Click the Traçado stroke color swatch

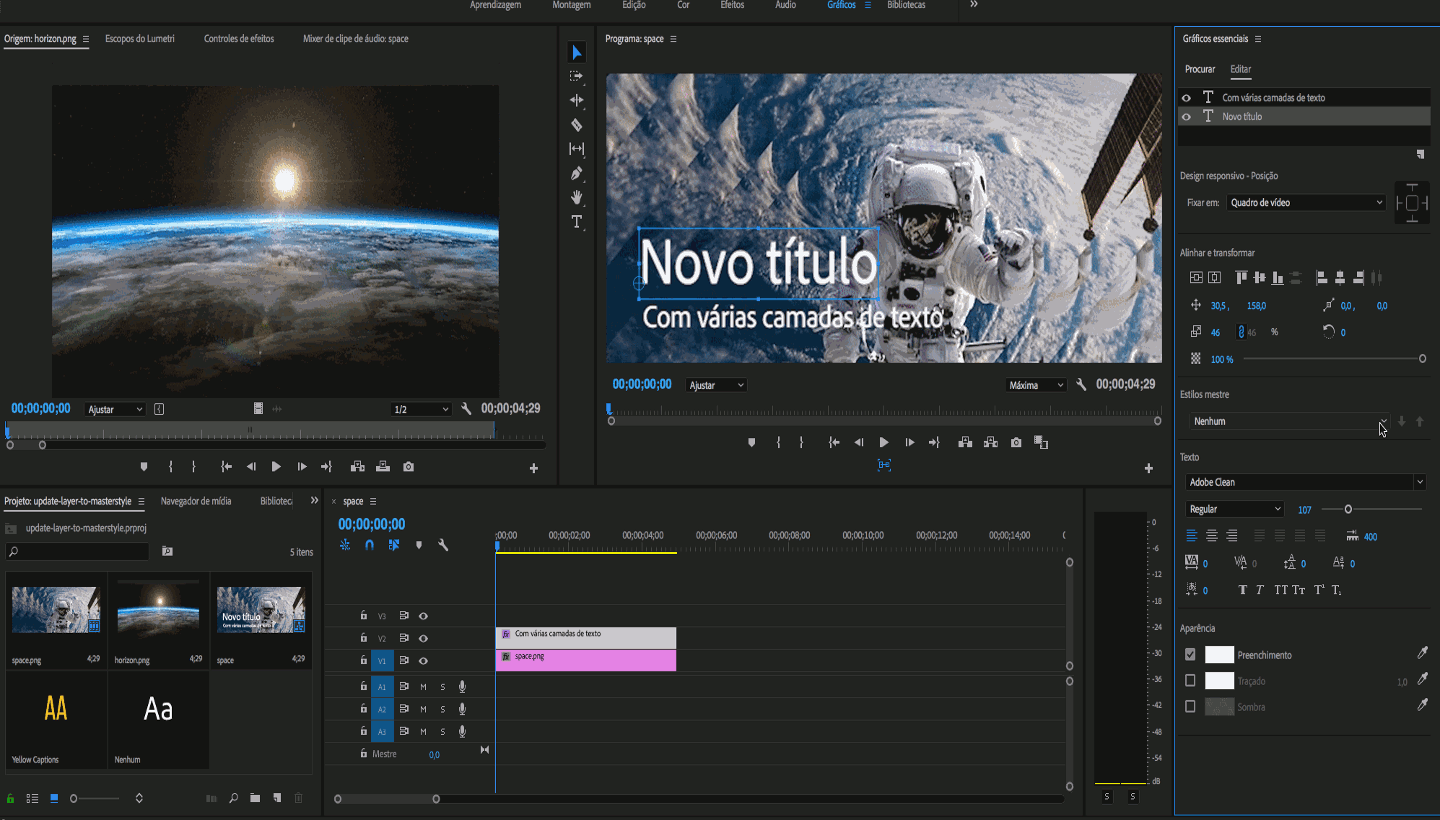1219,681
